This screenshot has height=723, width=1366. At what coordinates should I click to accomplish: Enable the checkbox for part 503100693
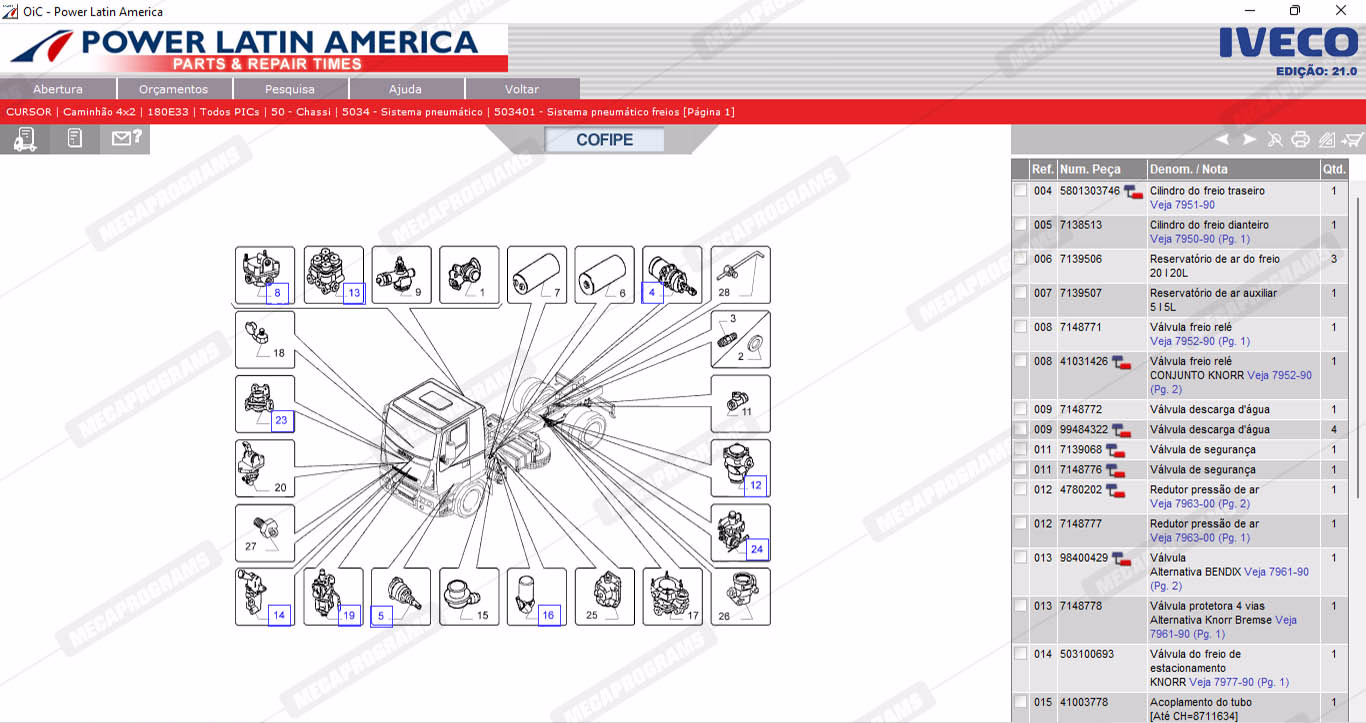point(1020,654)
